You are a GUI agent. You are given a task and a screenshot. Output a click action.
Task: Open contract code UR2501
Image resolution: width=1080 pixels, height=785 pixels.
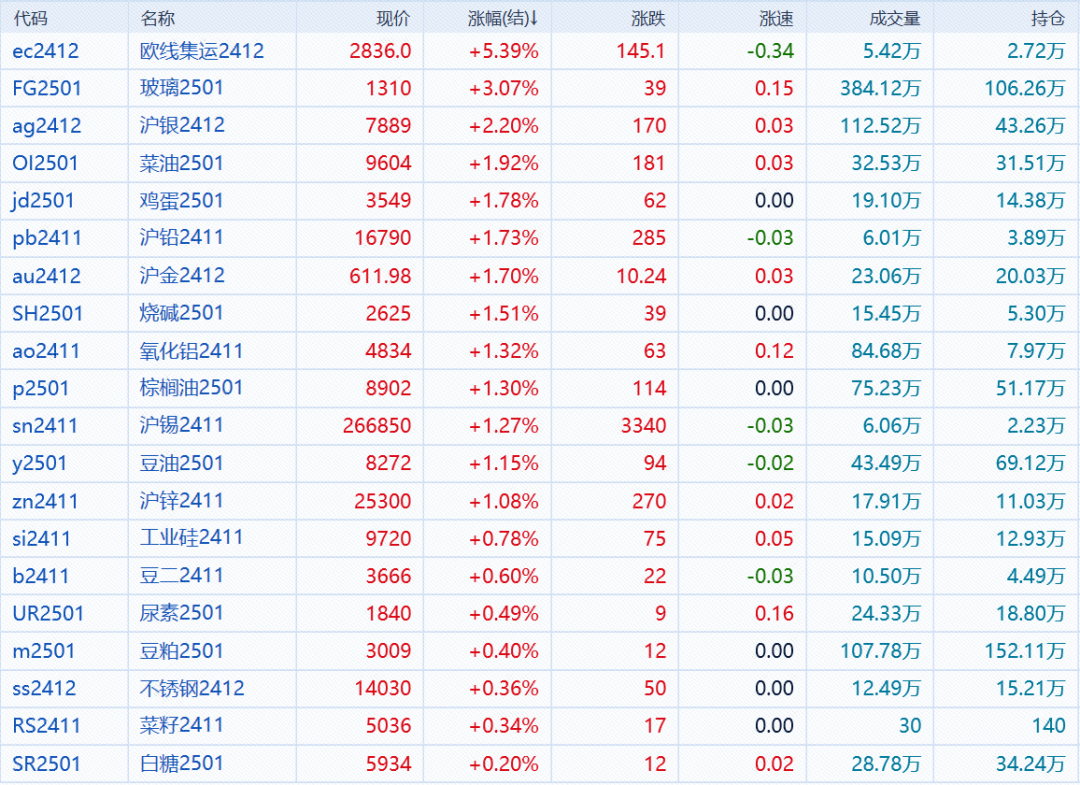(x=48, y=613)
